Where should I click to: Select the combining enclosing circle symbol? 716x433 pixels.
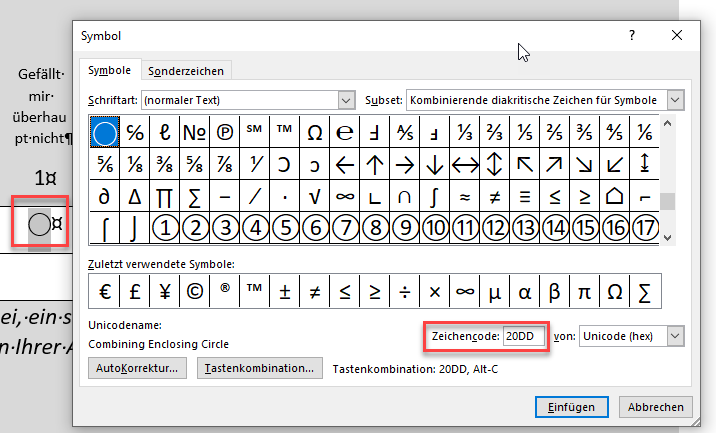coord(105,132)
